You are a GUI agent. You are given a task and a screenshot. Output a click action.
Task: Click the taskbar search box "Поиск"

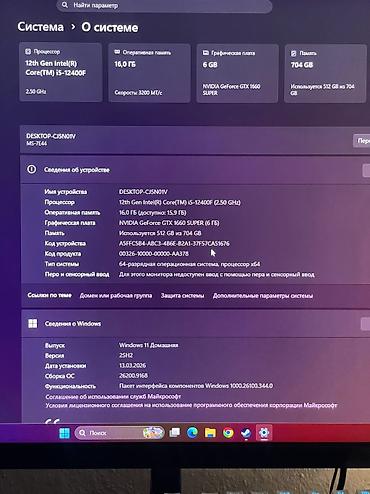coord(120,433)
